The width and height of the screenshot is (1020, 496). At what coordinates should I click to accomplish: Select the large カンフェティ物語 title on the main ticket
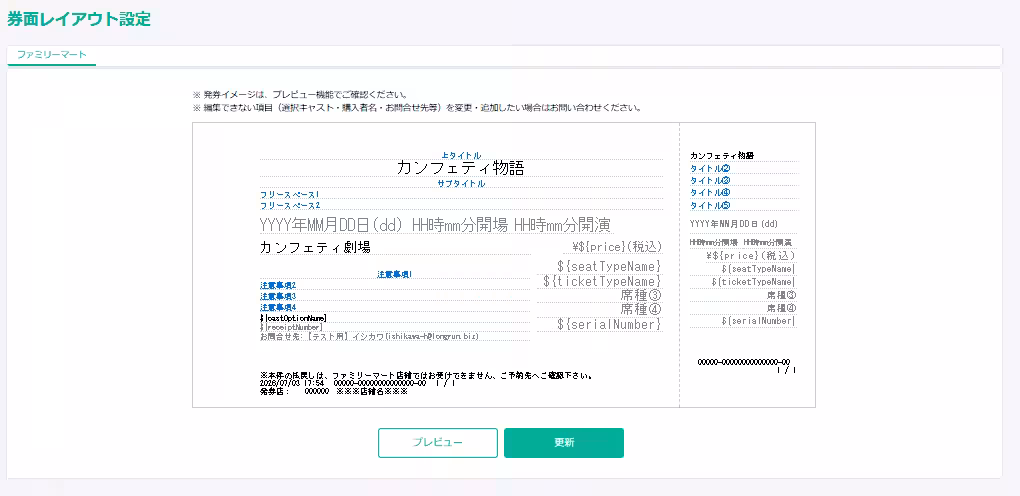(461, 168)
